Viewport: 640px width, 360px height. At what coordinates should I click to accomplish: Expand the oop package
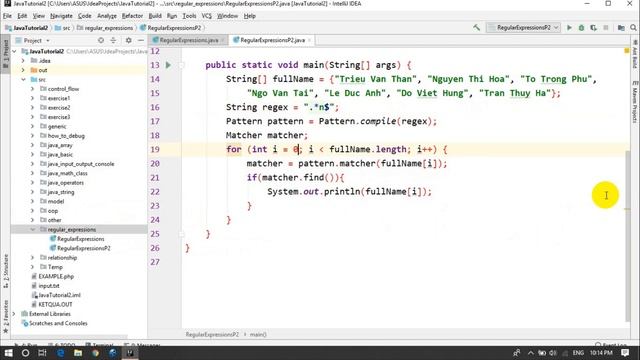(32, 211)
